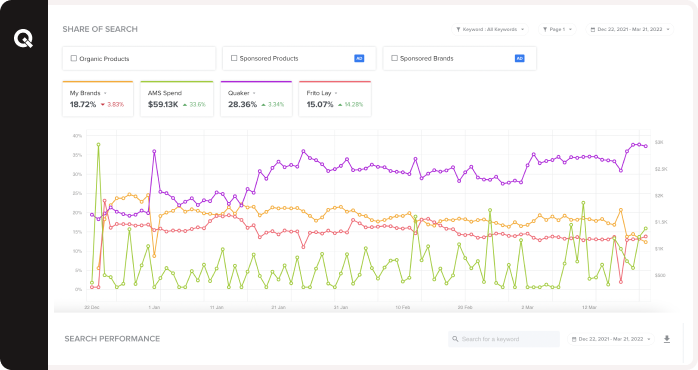Screen dimensions: 698x370
Task: Click the 3.34% increase indicator under Quaker
Action: click(x=272, y=105)
